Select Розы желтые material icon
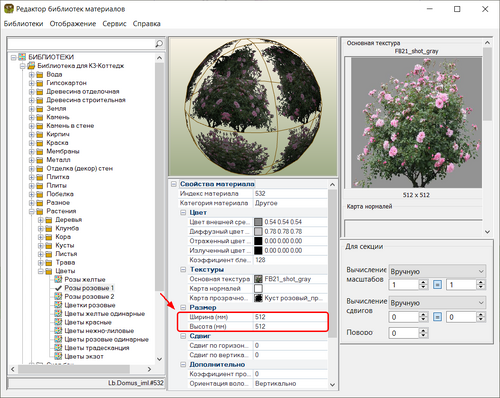The height and width of the screenshot is (398, 500). coord(58,279)
